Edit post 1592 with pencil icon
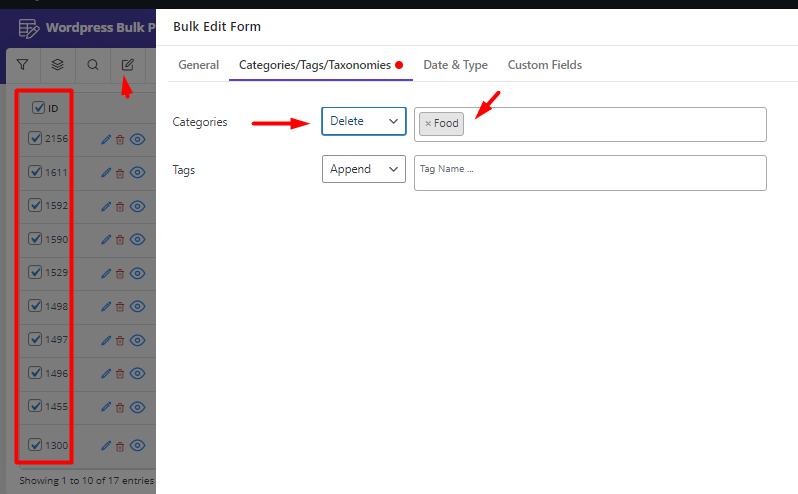The height and width of the screenshot is (494, 798). click(x=106, y=206)
